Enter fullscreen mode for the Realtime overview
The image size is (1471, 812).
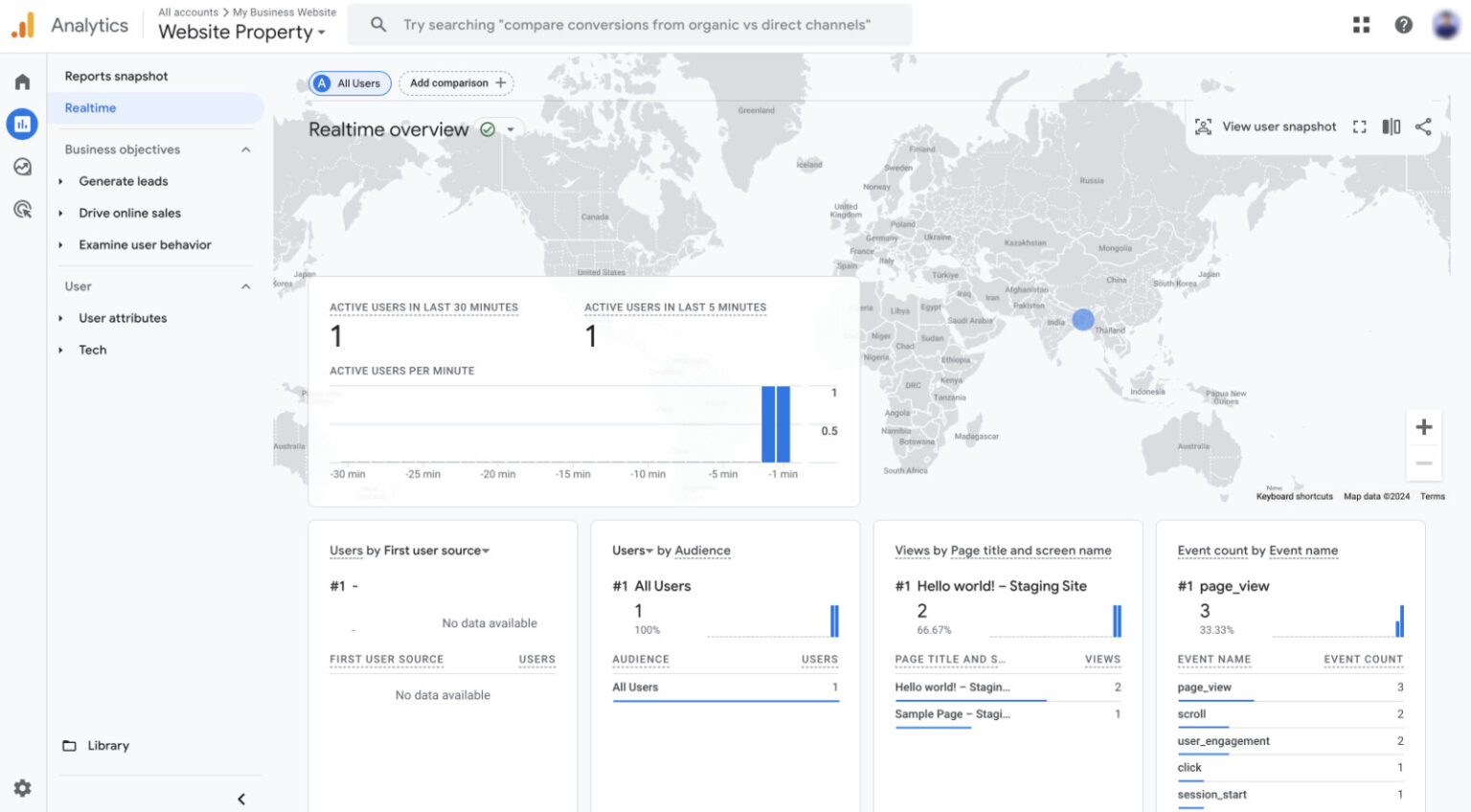coord(1359,125)
